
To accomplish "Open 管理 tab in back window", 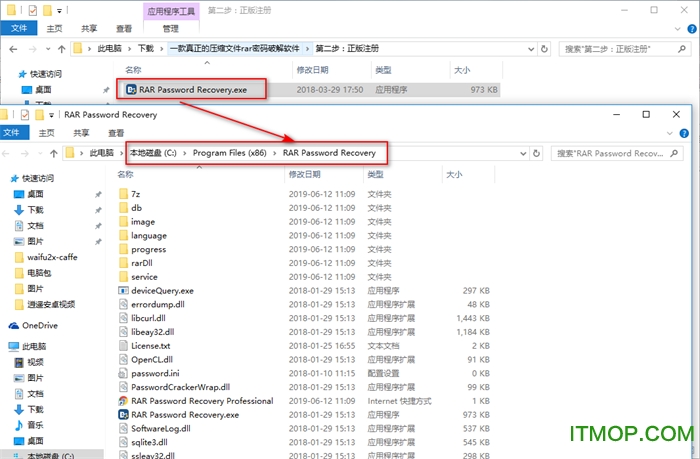I will point(171,29).
